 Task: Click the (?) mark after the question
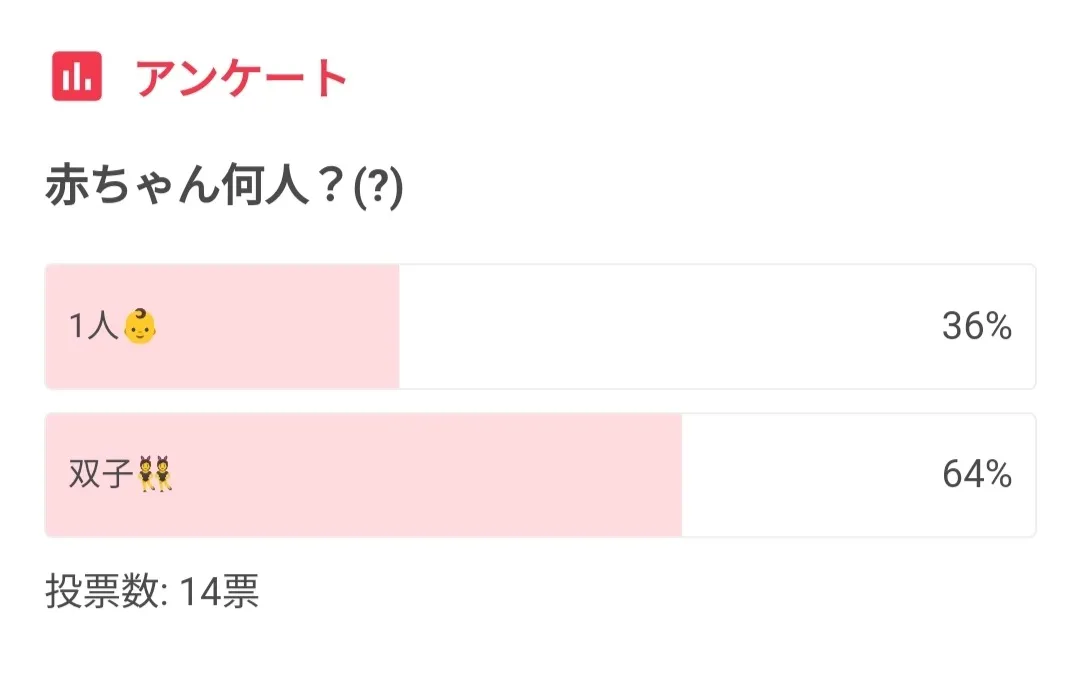coord(379,189)
